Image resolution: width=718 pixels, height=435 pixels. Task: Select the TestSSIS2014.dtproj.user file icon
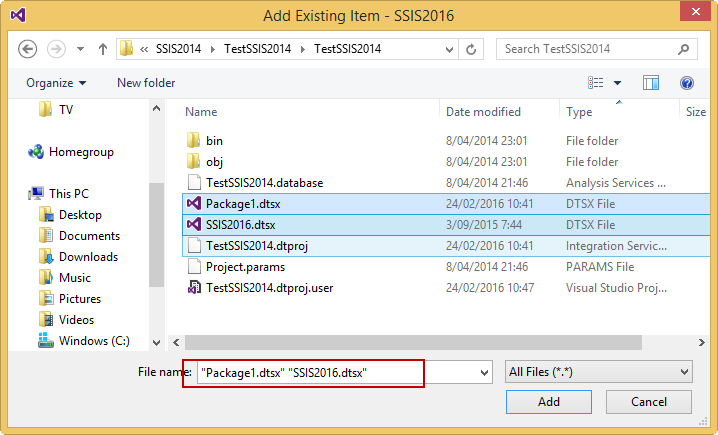(195, 288)
